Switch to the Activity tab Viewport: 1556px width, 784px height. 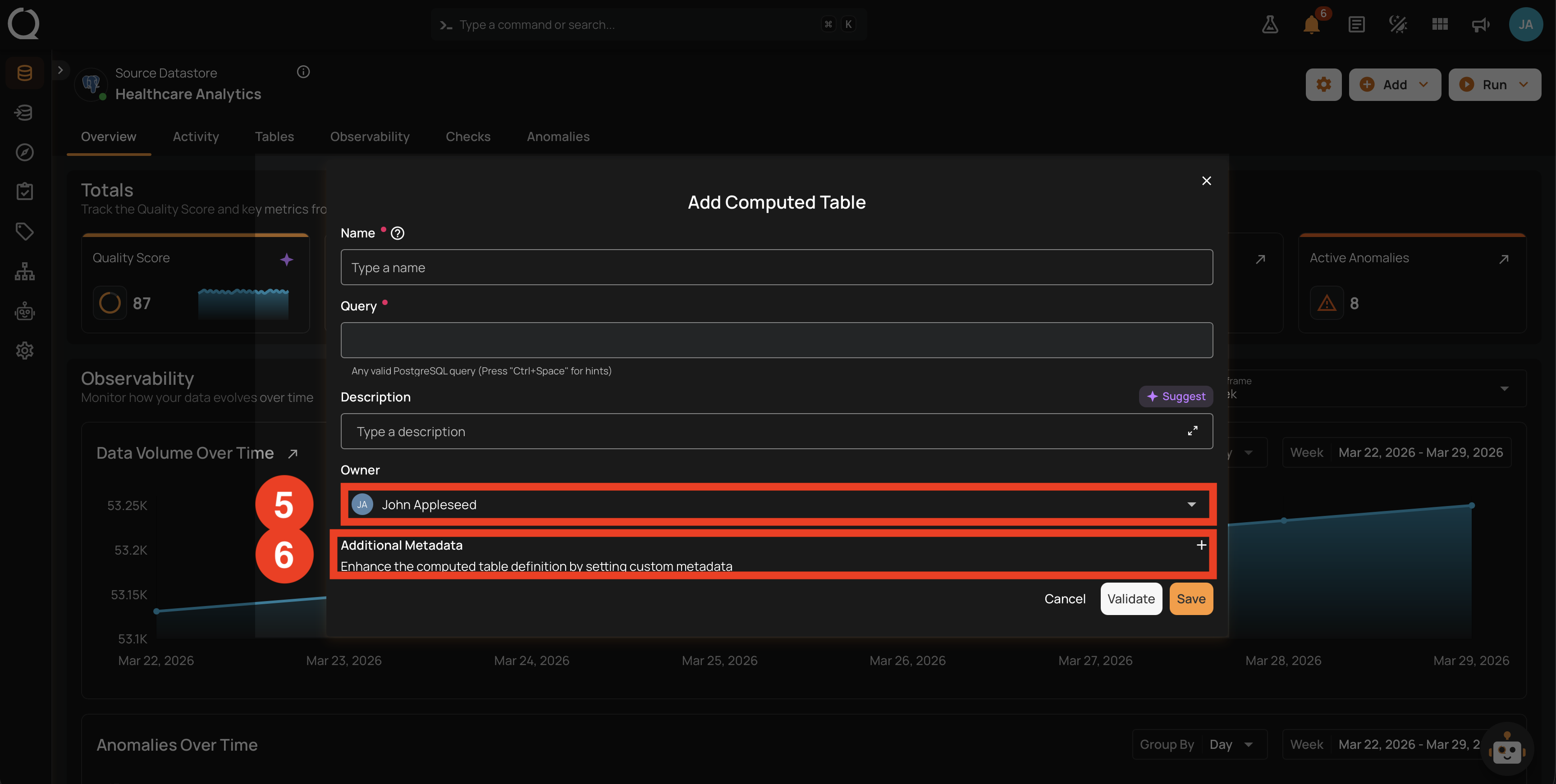point(196,137)
